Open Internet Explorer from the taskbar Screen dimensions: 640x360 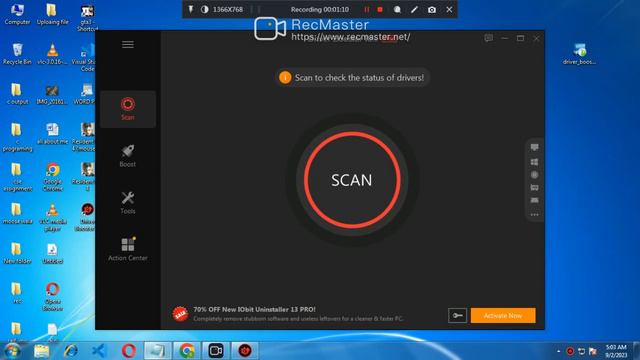(71, 351)
